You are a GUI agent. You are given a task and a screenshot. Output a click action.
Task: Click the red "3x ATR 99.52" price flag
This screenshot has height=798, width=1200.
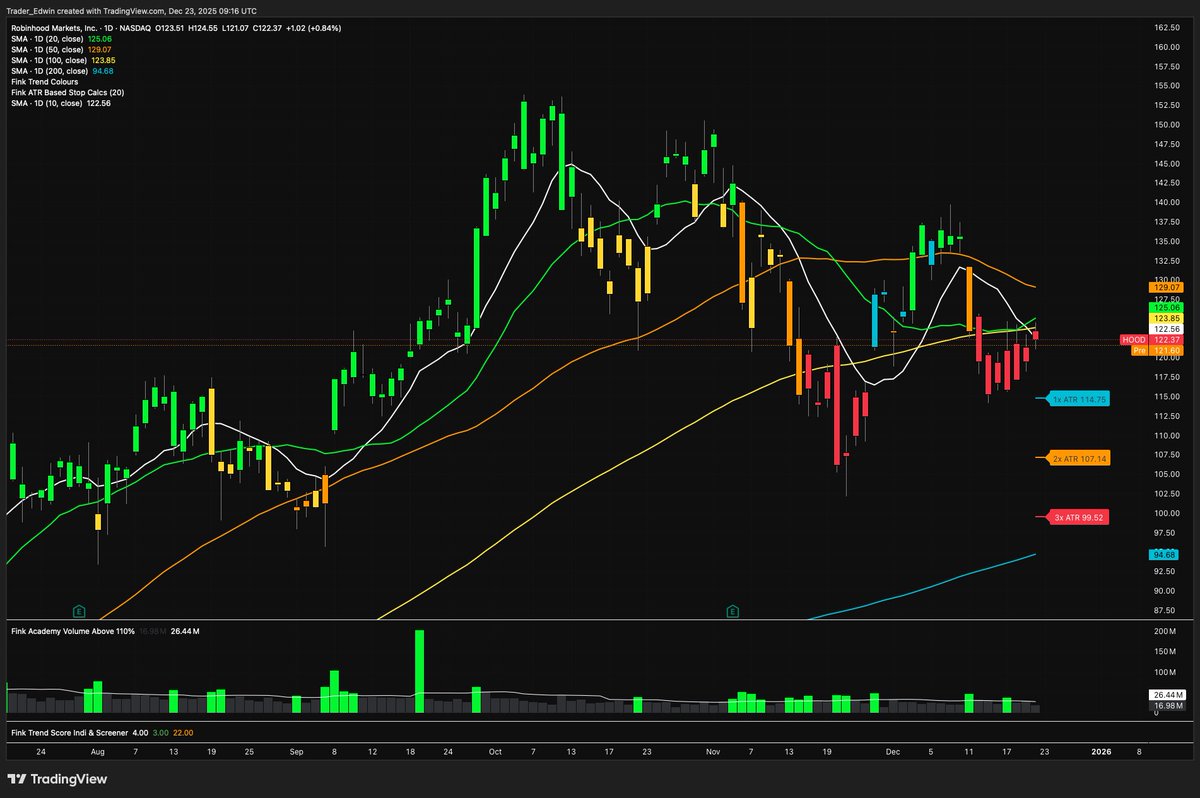pos(1077,516)
